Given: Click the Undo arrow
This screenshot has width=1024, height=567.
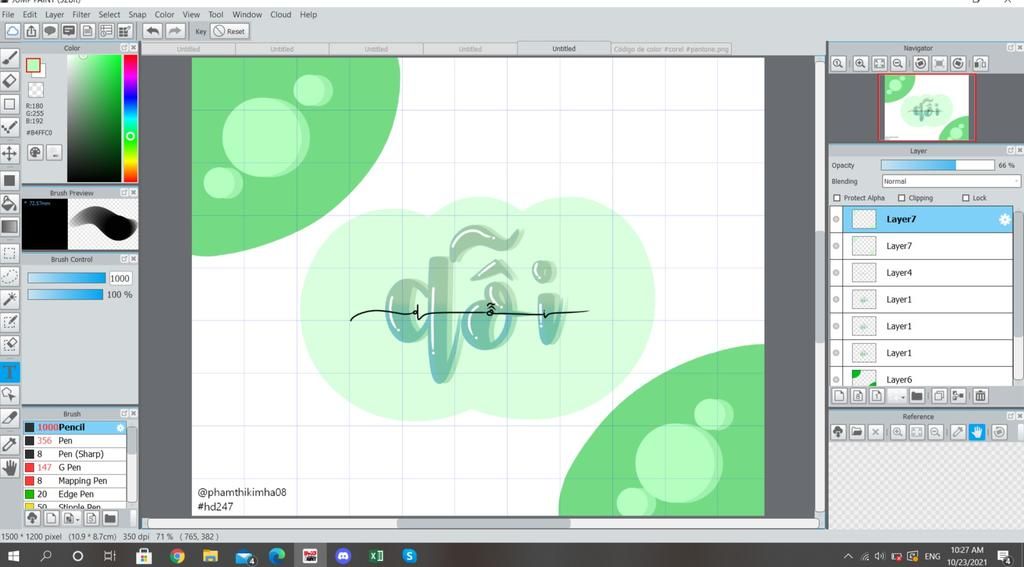Looking at the screenshot, I should [152, 31].
